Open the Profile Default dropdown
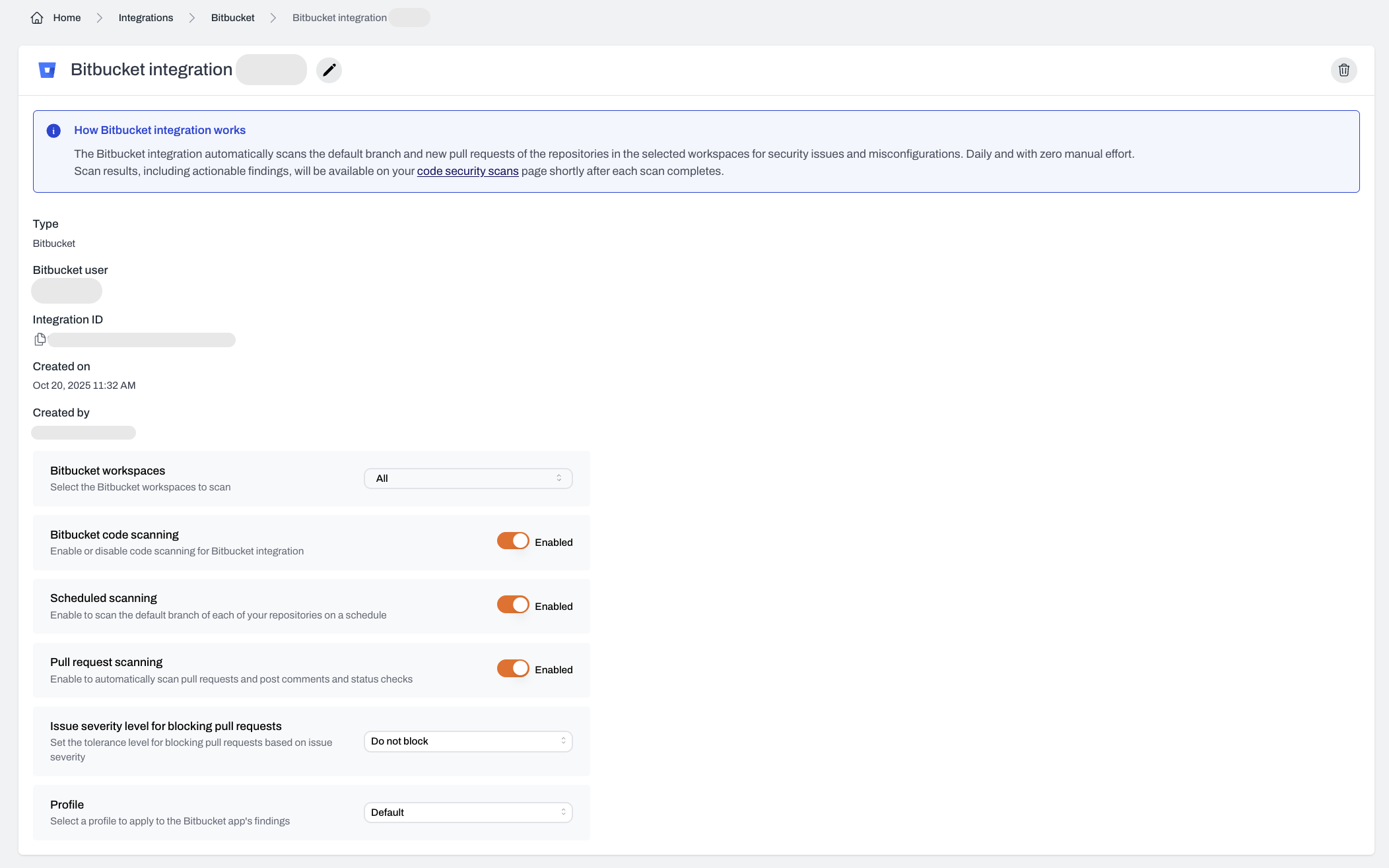 [x=468, y=813]
